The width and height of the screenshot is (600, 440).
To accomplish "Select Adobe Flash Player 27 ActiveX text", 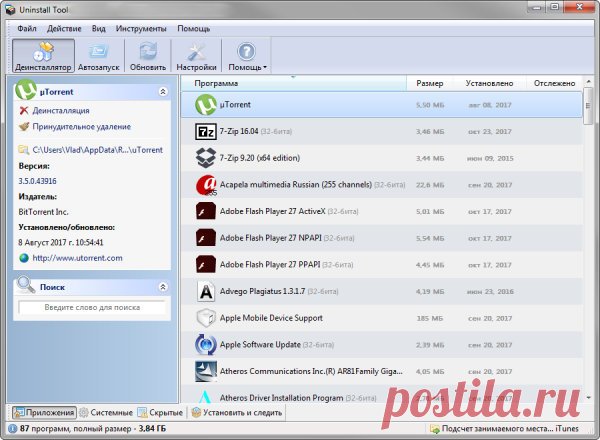I will [x=272, y=211].
